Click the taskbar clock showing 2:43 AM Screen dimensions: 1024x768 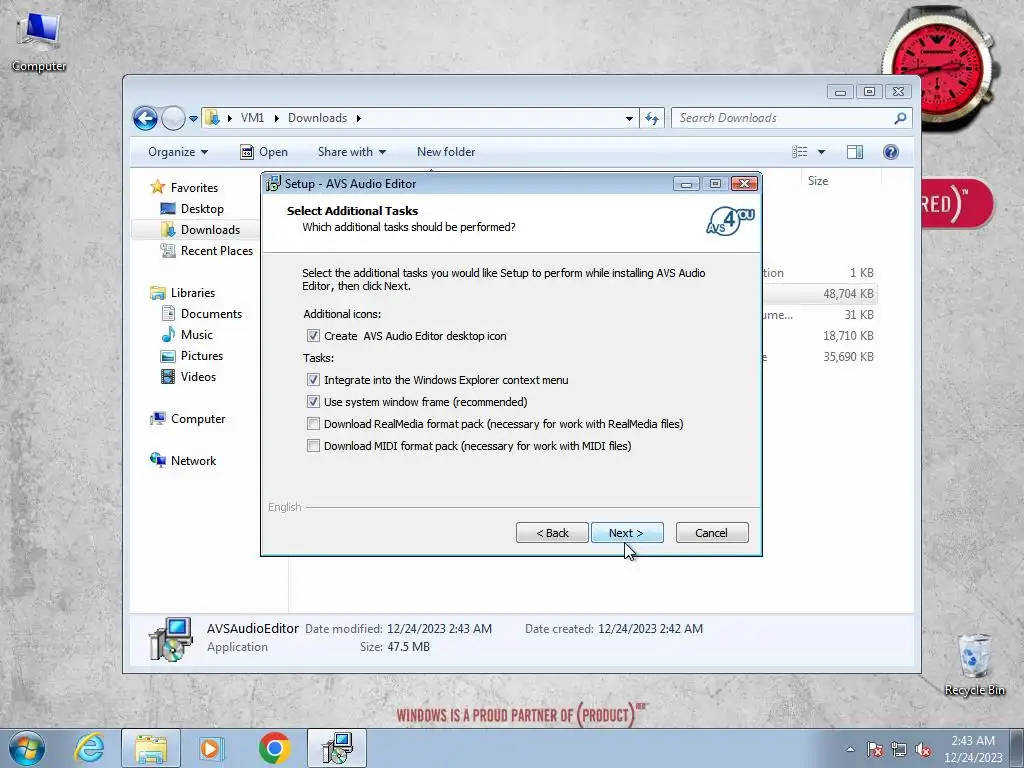pyautogui.click(x=972, y=749)
